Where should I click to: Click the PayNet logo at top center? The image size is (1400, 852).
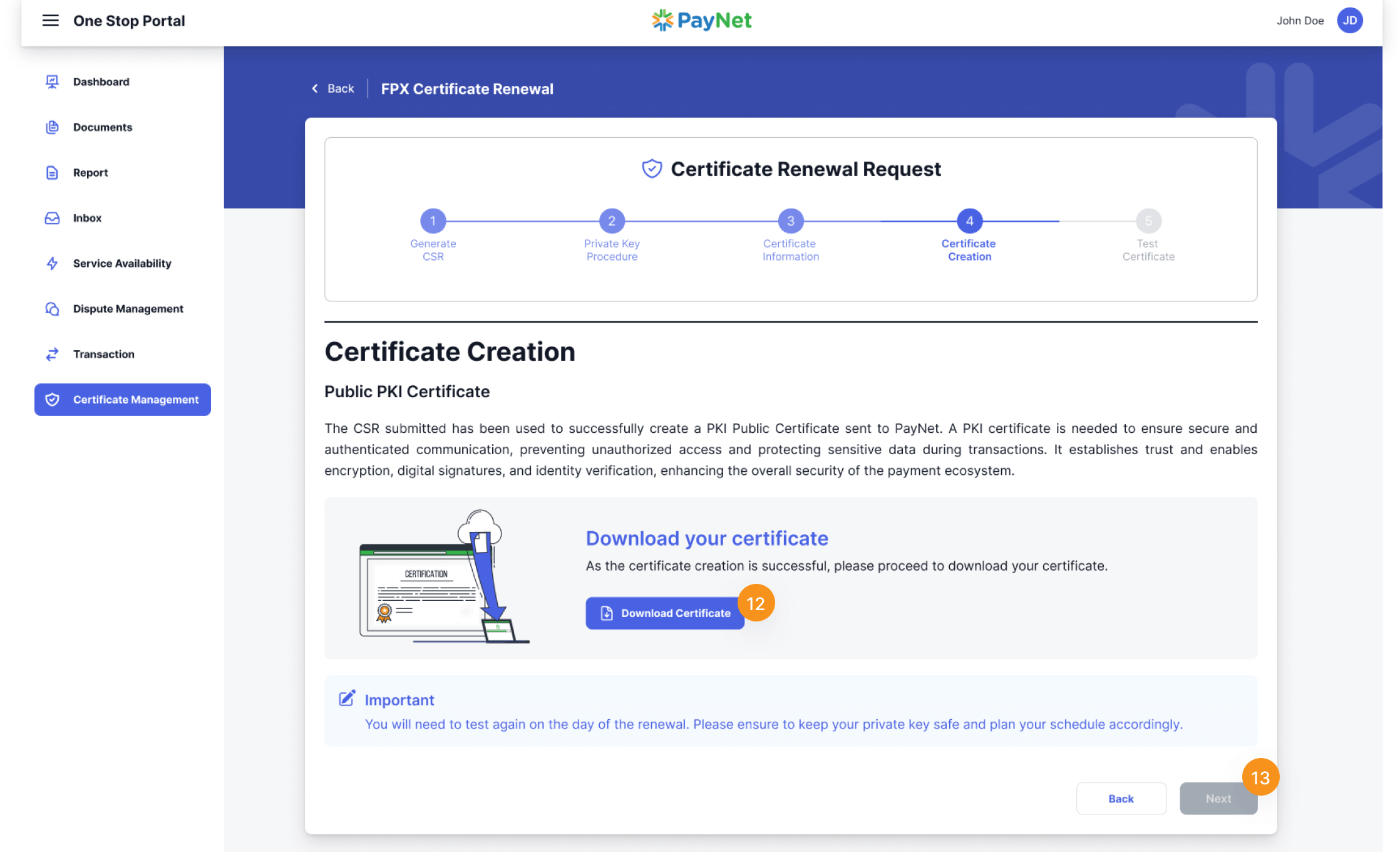point(700,20)
